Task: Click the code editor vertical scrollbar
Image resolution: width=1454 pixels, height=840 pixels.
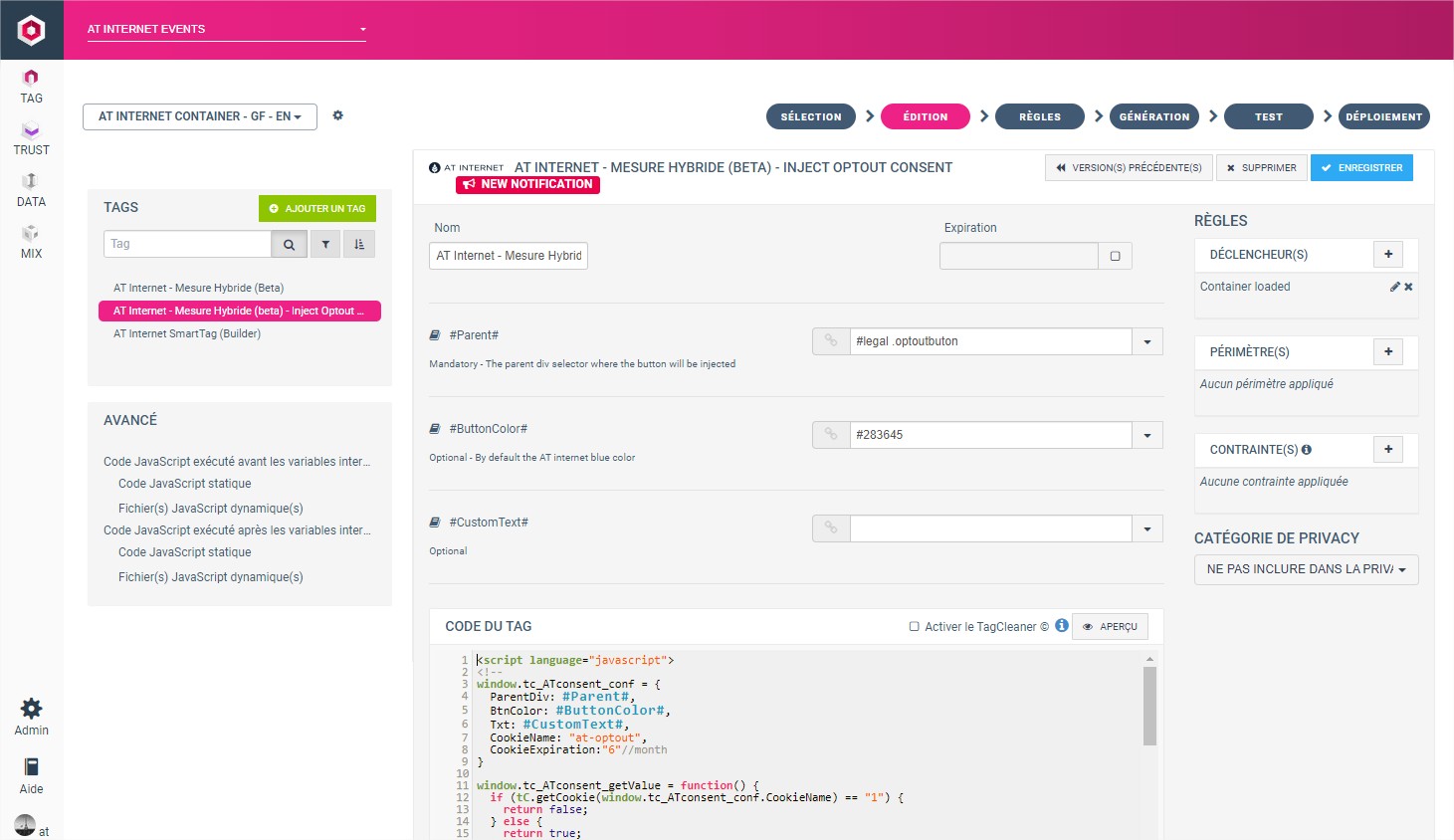Action: [x=1149, y=707]
